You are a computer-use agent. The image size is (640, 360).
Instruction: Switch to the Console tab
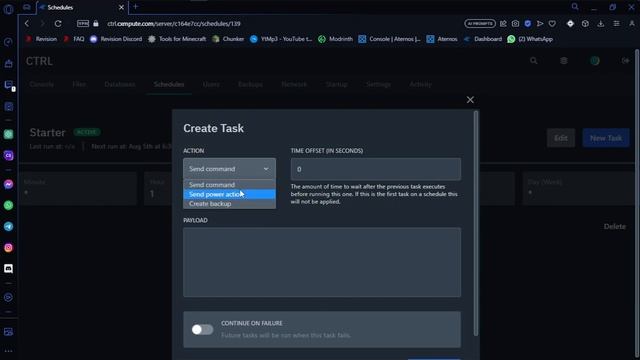42,84
